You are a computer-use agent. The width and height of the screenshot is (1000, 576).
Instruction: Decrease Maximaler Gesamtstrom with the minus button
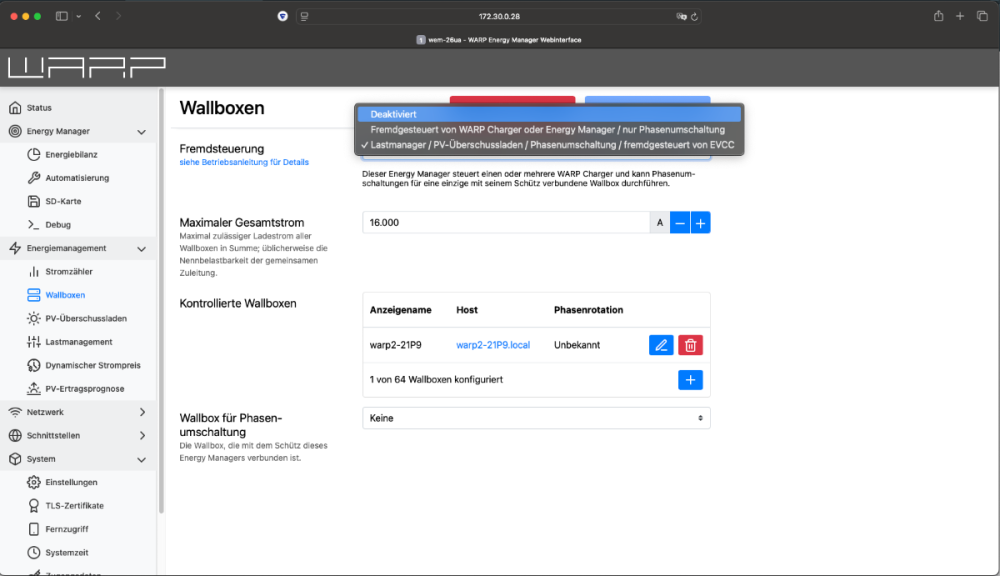[x=679, y=223]
